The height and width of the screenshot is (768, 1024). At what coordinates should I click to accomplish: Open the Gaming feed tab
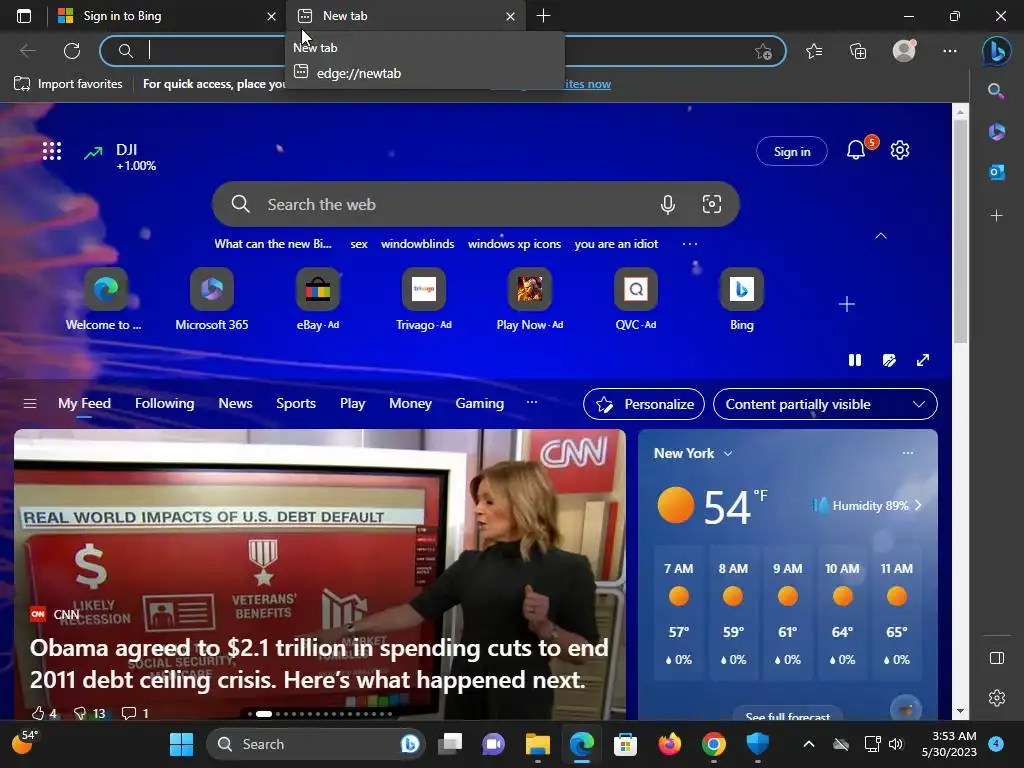click(479, 404)
